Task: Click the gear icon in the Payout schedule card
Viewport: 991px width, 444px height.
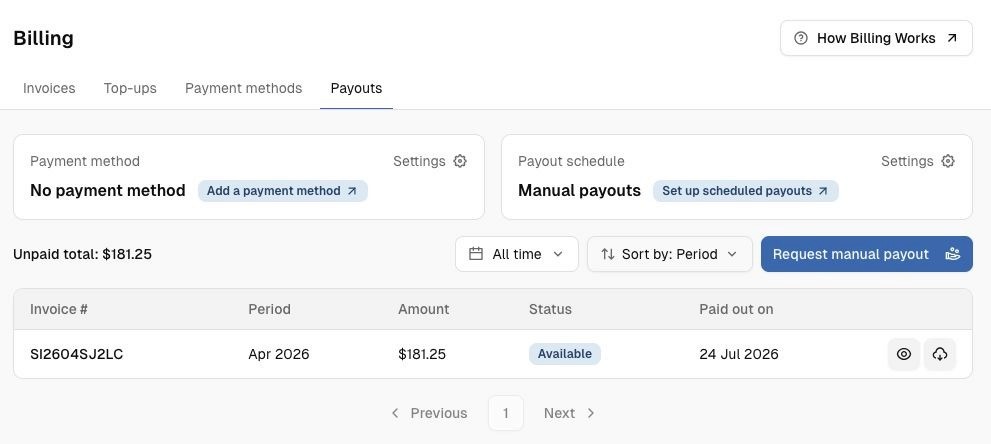Action: coord(948,161)
